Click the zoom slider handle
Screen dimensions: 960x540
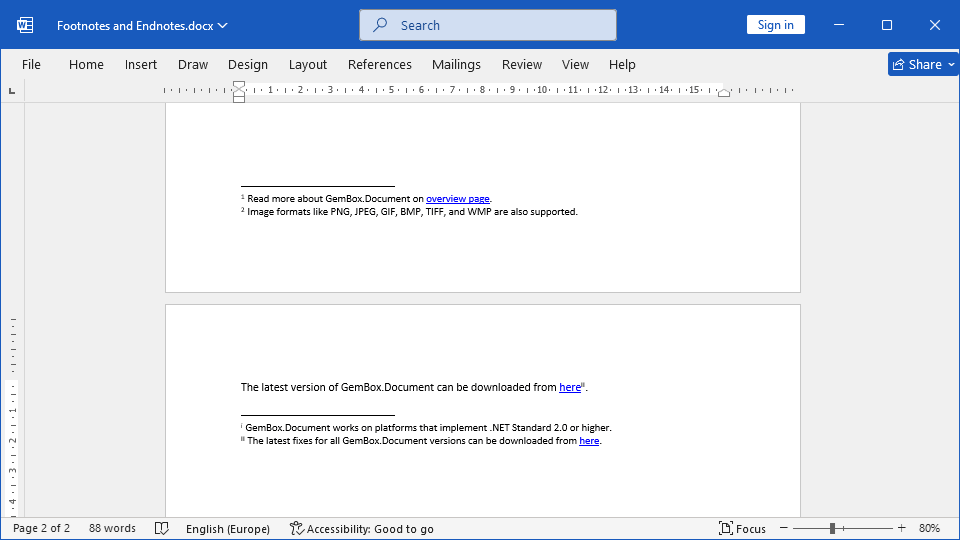832,528
